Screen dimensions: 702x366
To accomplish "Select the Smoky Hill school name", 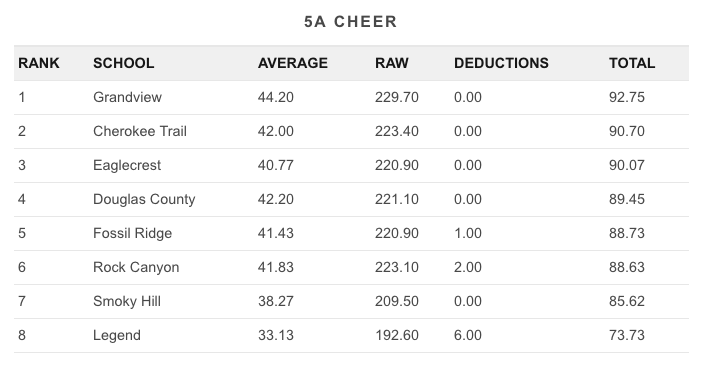I will pyautogui.click(x=127, y=301).
